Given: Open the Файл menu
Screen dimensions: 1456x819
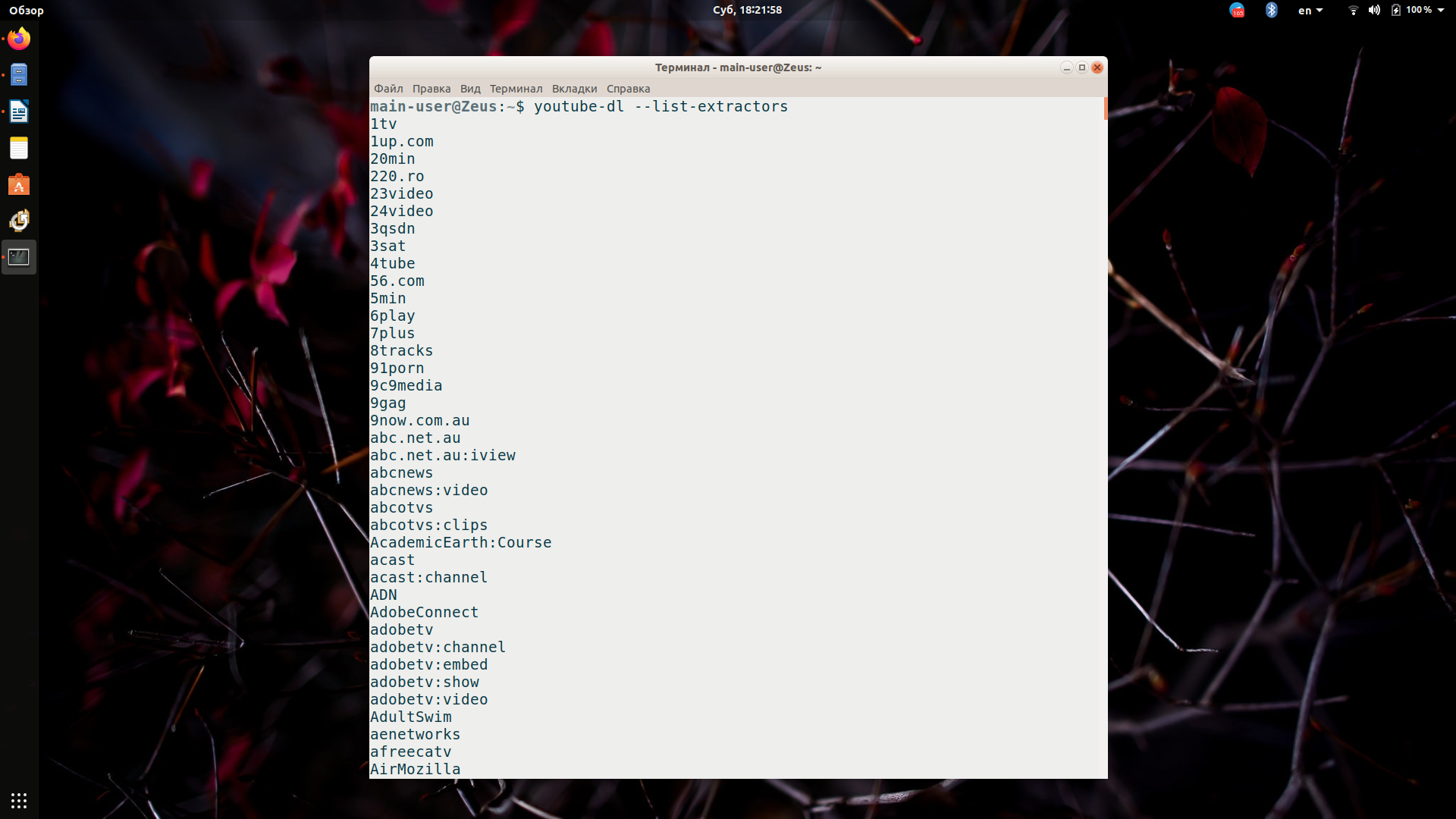Looking at the screenshot, I should (388, 89).
